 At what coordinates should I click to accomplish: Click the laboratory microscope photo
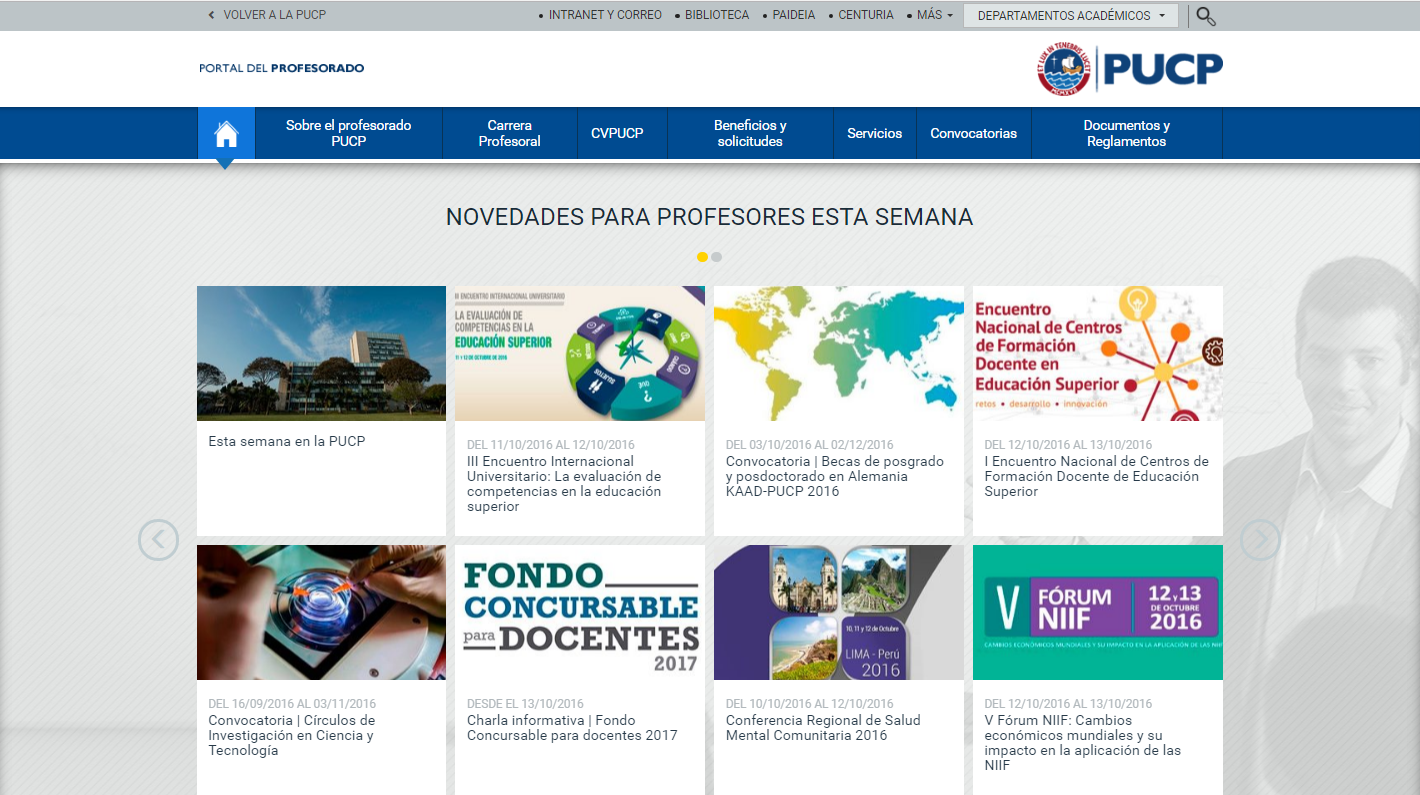[x=321, y=612]
